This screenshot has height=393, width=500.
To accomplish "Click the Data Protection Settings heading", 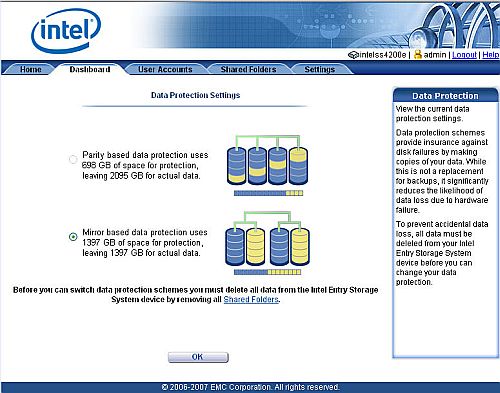I will tap(195, 95).
